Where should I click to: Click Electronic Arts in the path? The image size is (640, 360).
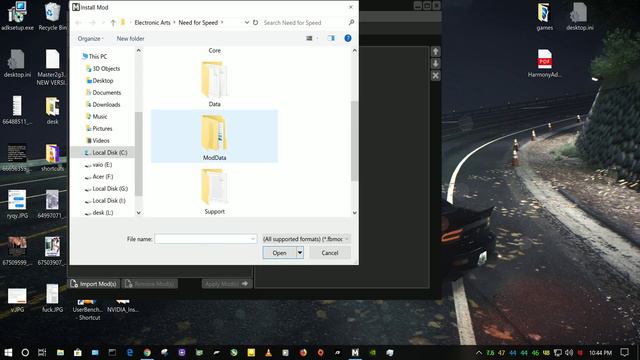[152, 23]
